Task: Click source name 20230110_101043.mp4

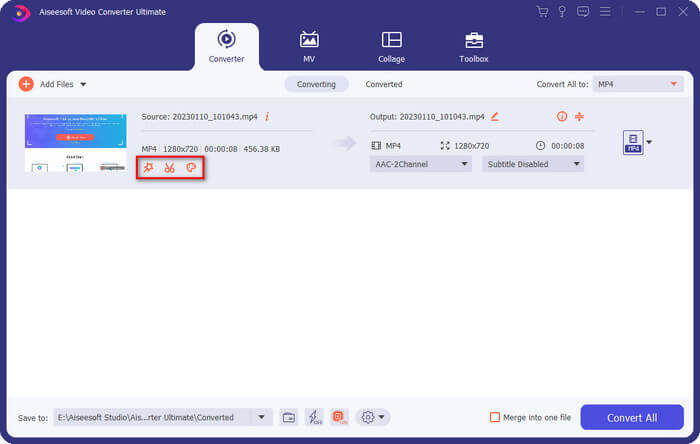Action: coord(215,116)
